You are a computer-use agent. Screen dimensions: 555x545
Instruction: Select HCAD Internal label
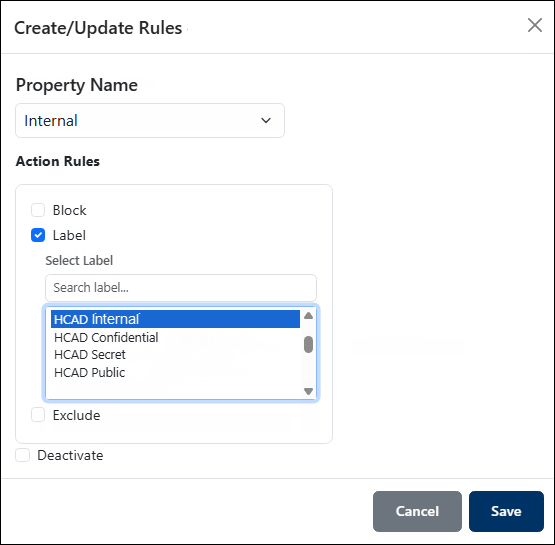175,319
